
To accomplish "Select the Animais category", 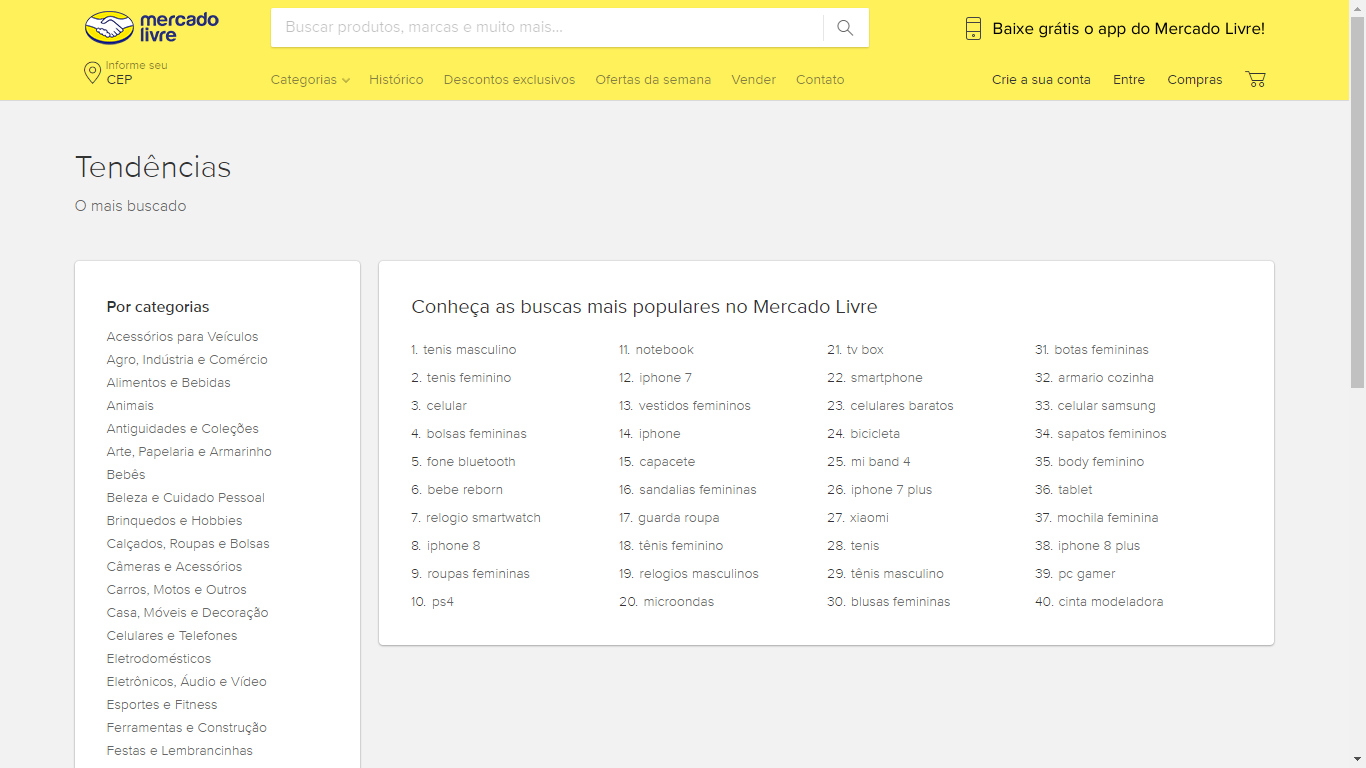I will (130, 406).
